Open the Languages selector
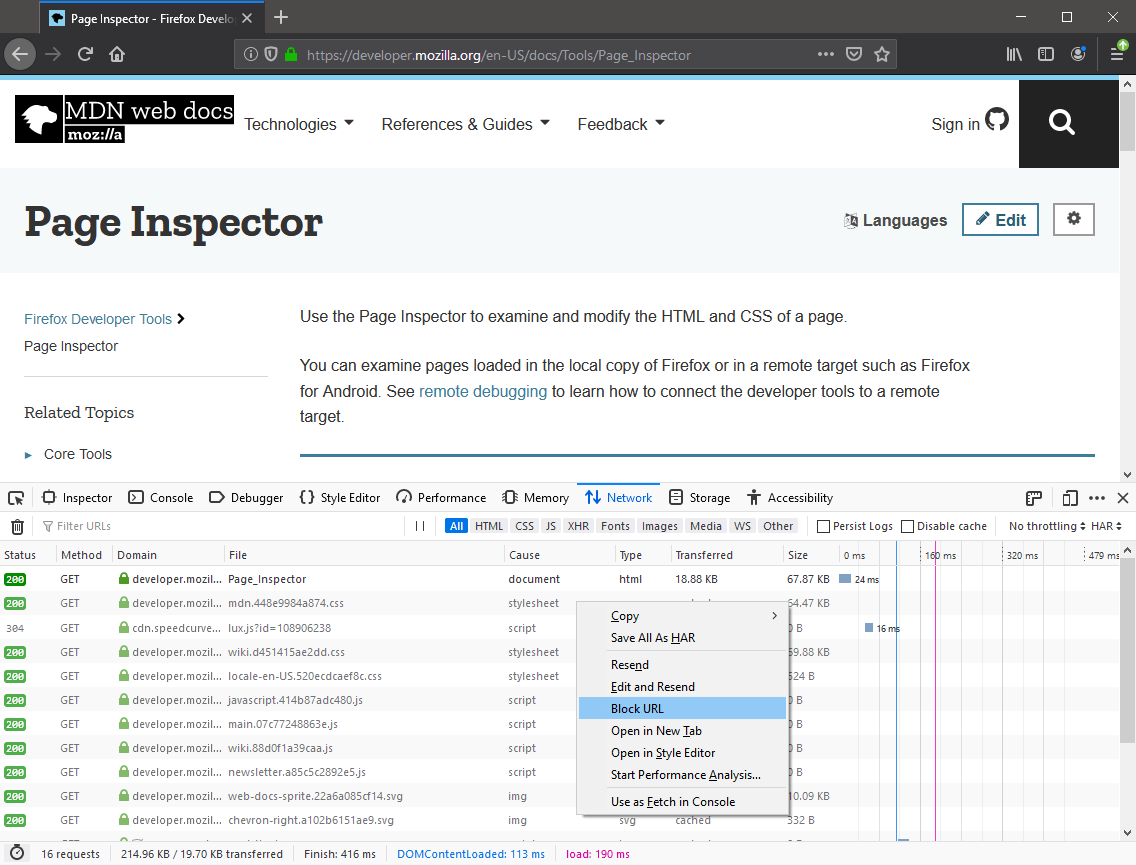Image resolution: width=1136 pixels, height=865 pixels. pos(895,220)
